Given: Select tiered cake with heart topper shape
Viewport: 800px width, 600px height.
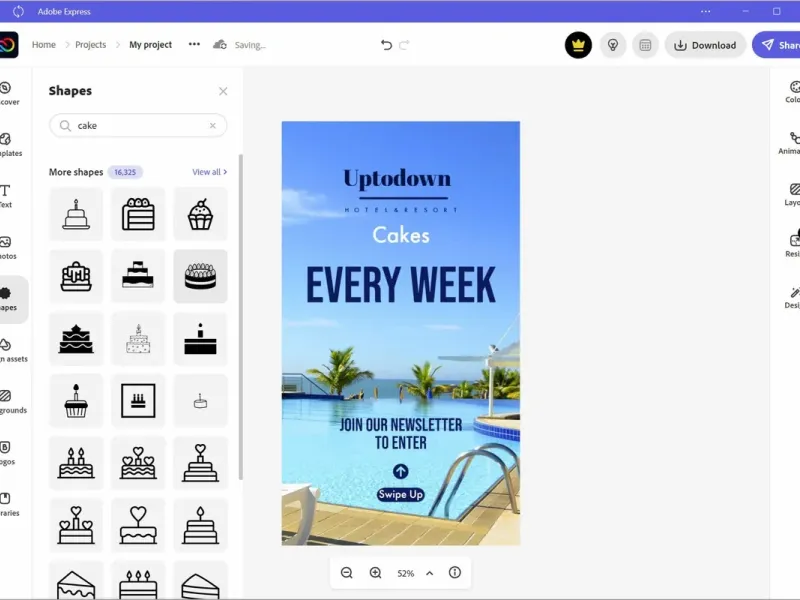Looking at the screenshot, I should tap(201, 463).
